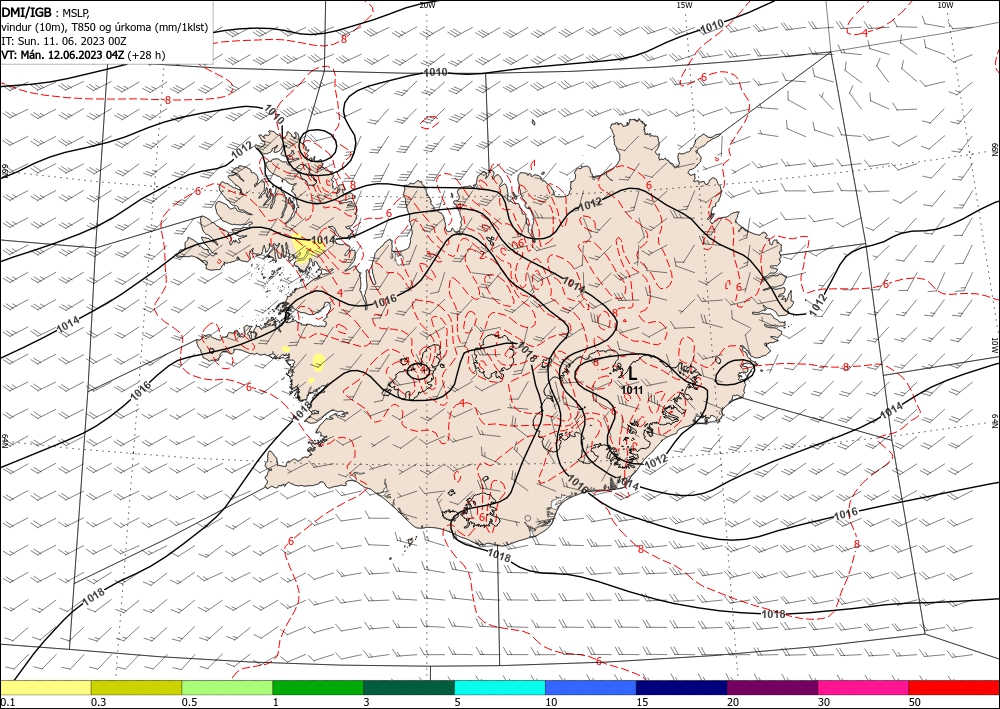Click the light green 0.5–1 legend swatch
The height and width of the screenshot is (709, 1000).
(x=227, y=687)
